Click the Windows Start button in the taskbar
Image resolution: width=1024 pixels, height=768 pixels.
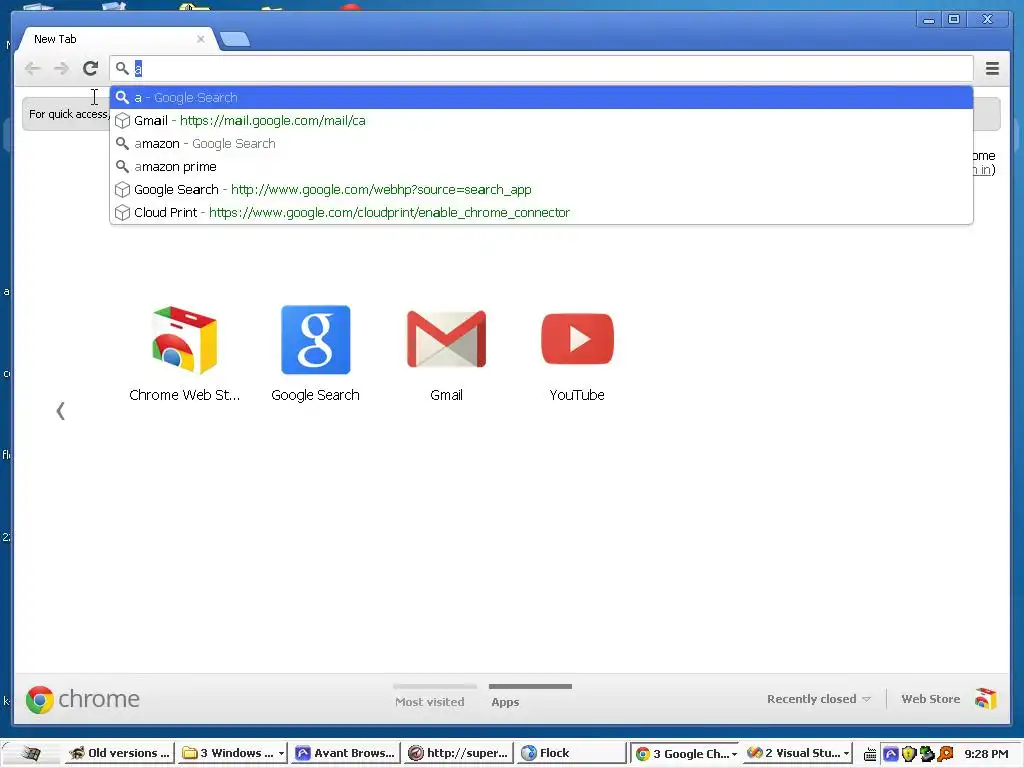(31, 753)
